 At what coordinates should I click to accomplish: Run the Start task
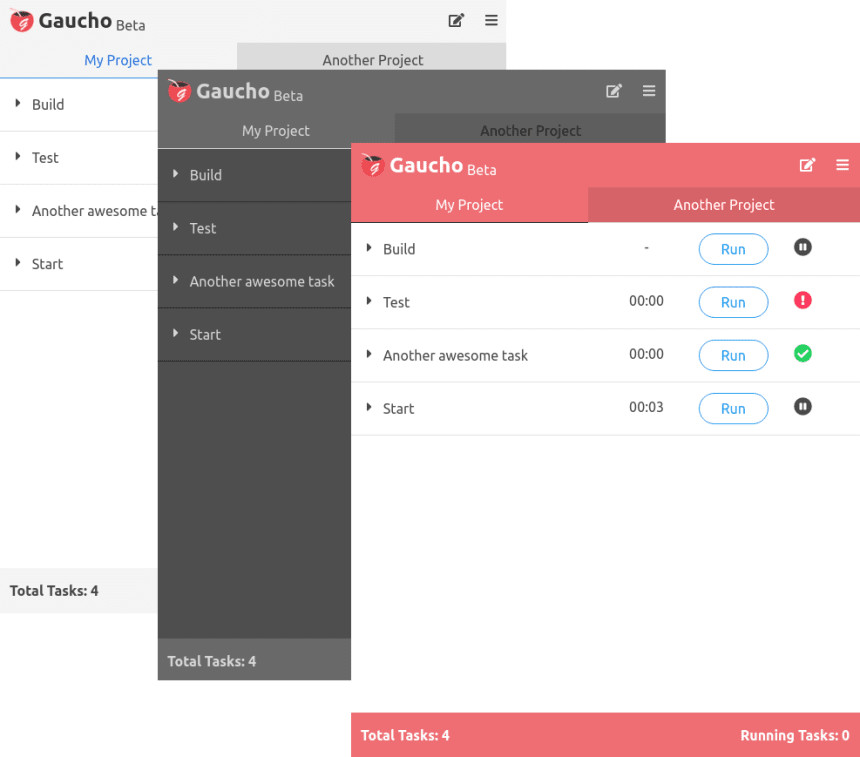click(733, 409)
